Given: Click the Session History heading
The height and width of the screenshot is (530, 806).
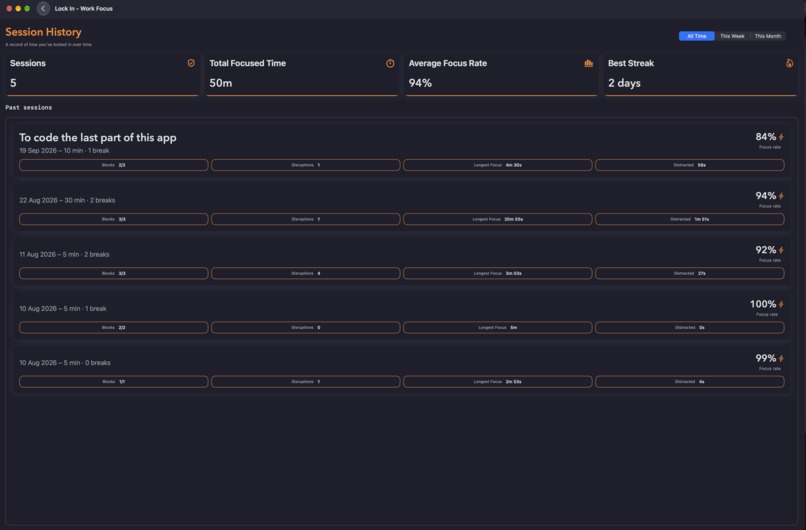Looking at the screenshot, I should [x=43, y=32].
